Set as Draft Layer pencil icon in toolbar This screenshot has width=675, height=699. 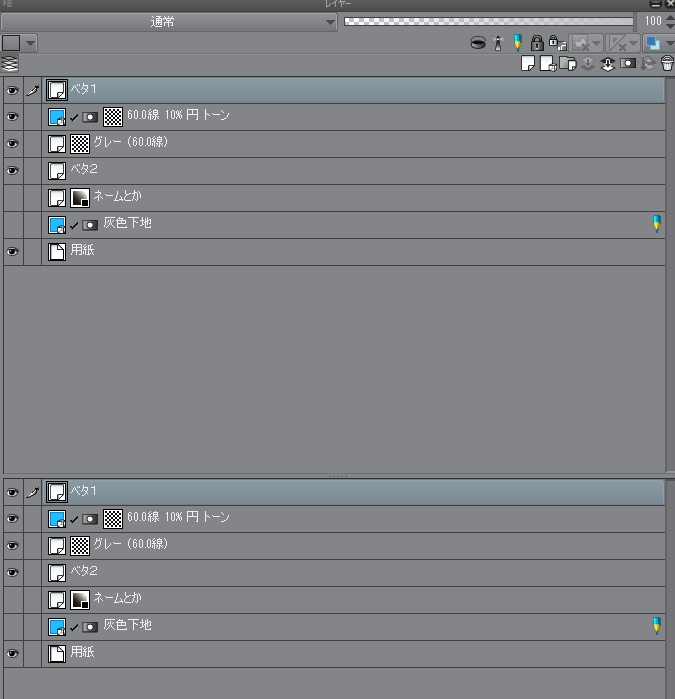[x=518, y=43]
